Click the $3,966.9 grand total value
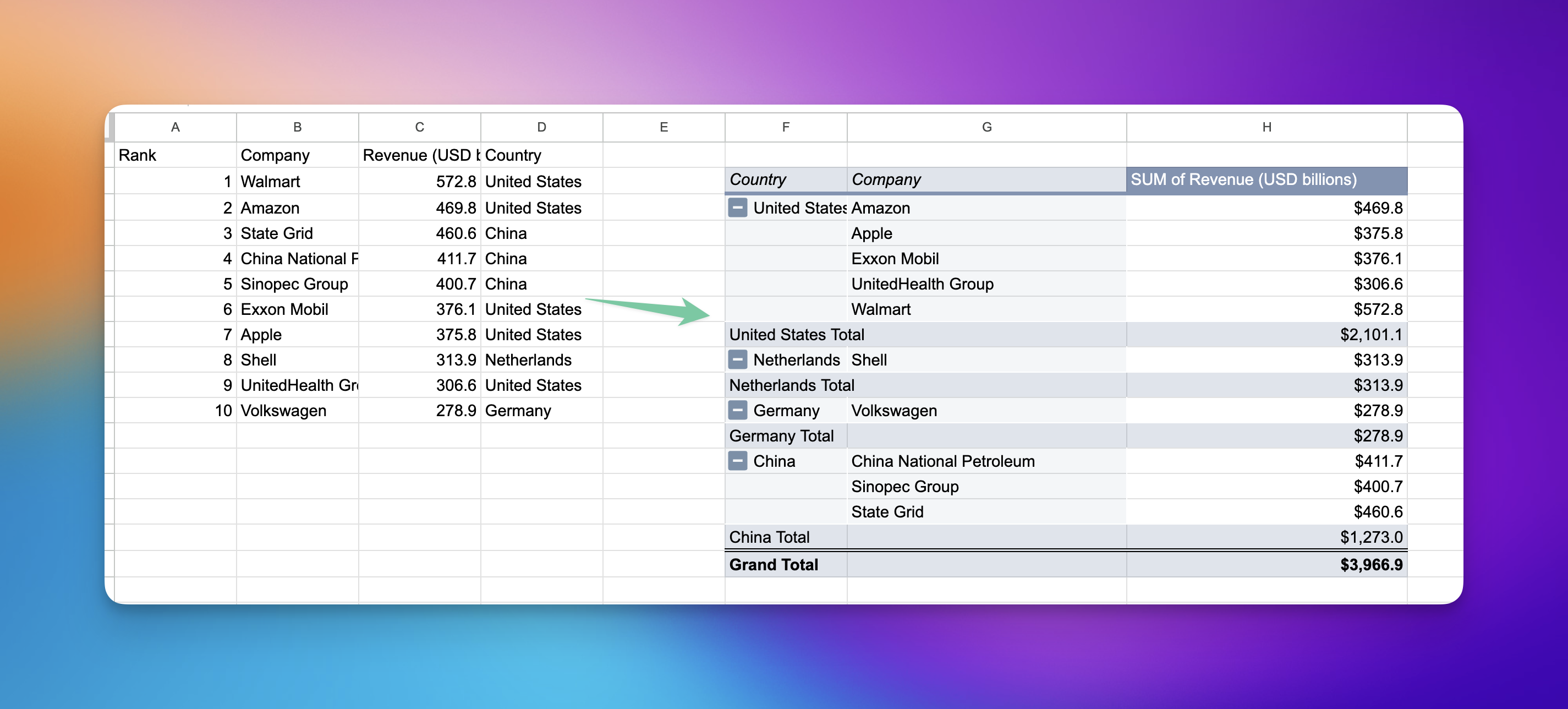1568x709 pixels. tap(1267, 564)
